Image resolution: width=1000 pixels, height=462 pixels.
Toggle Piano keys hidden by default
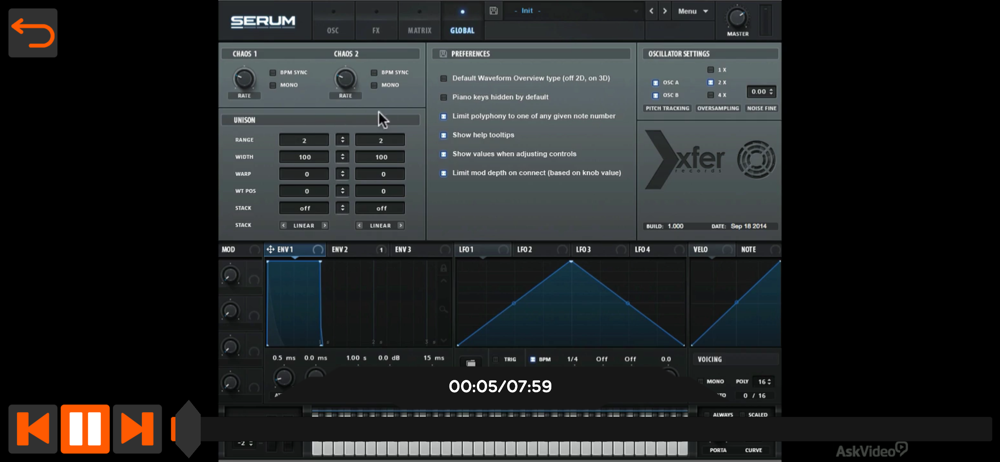(x=444, y=97)
